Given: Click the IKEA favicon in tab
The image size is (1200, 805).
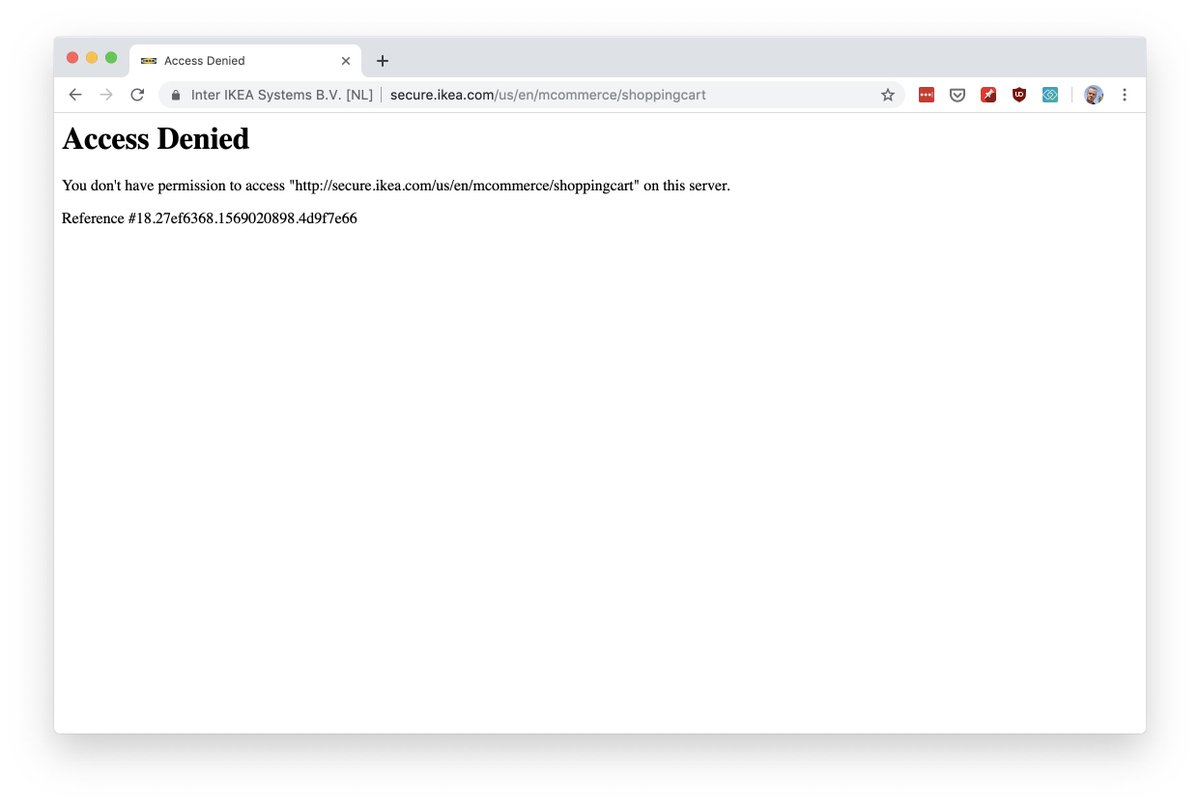Looking at the screenshot, I should [x=149, y=61].
